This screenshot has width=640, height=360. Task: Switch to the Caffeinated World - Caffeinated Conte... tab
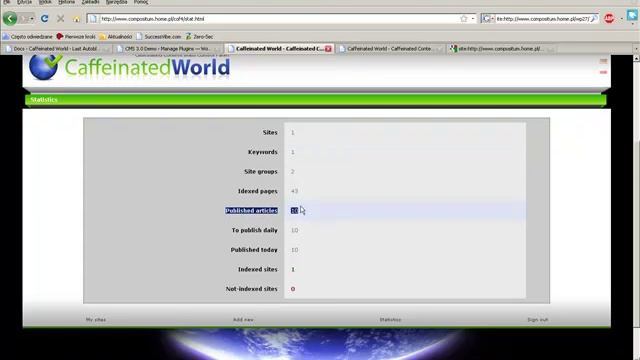(x=390, y=49)
